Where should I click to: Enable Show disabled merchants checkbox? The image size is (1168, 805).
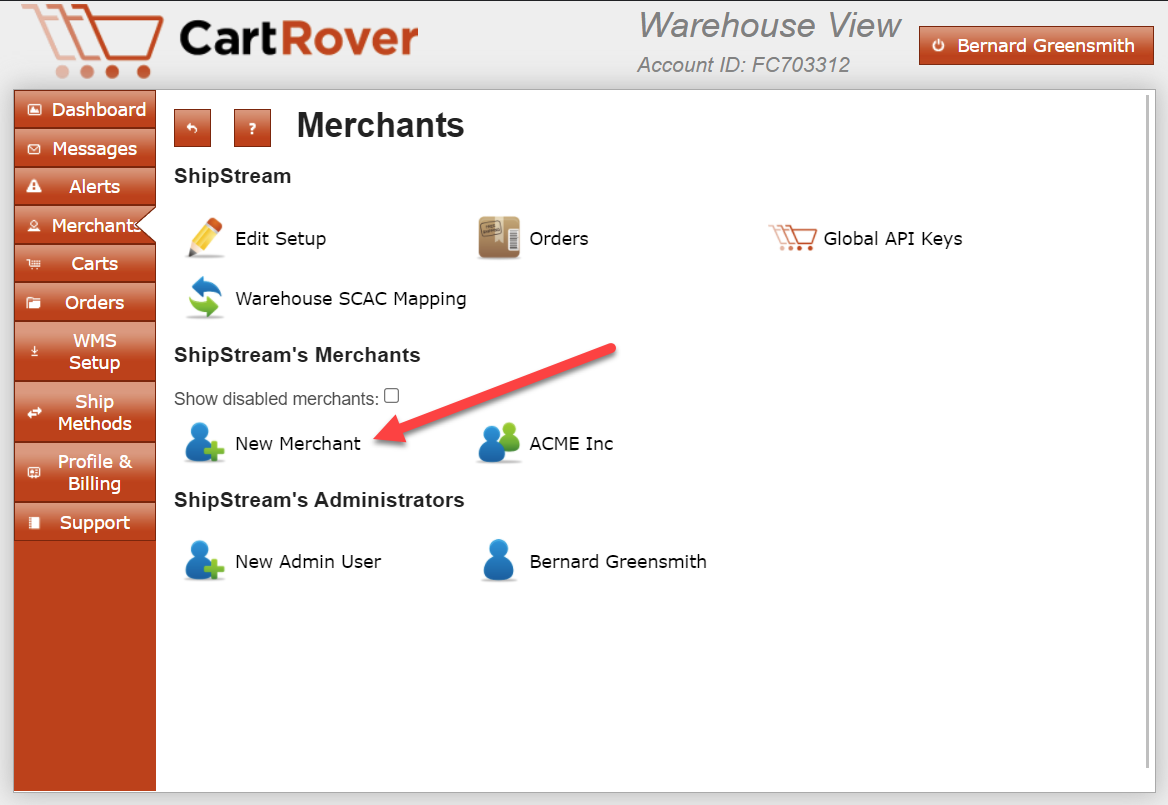[x=392, y=396]
